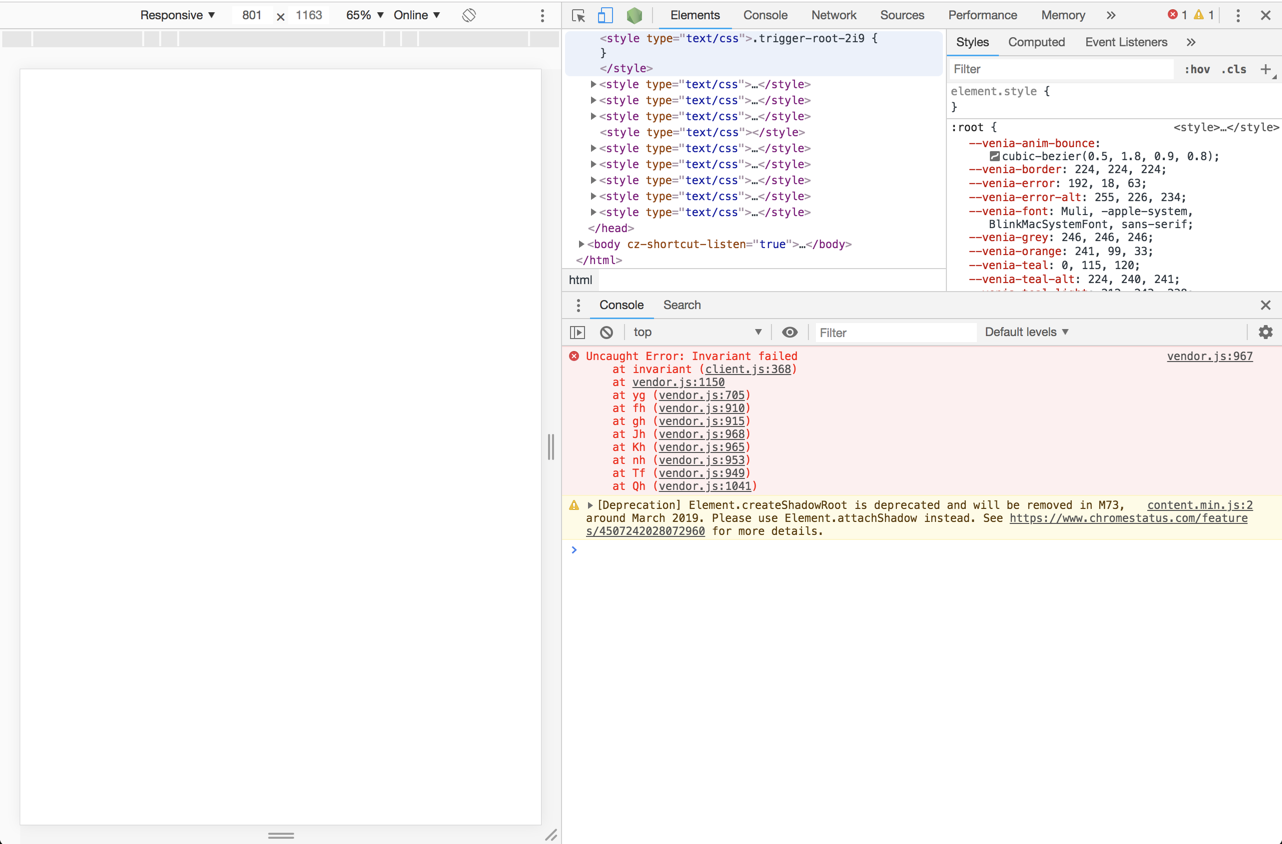1282x844 pixels.
Task: Select the Event Listeners sidebar tab
Action: [x=1126, y=42]
